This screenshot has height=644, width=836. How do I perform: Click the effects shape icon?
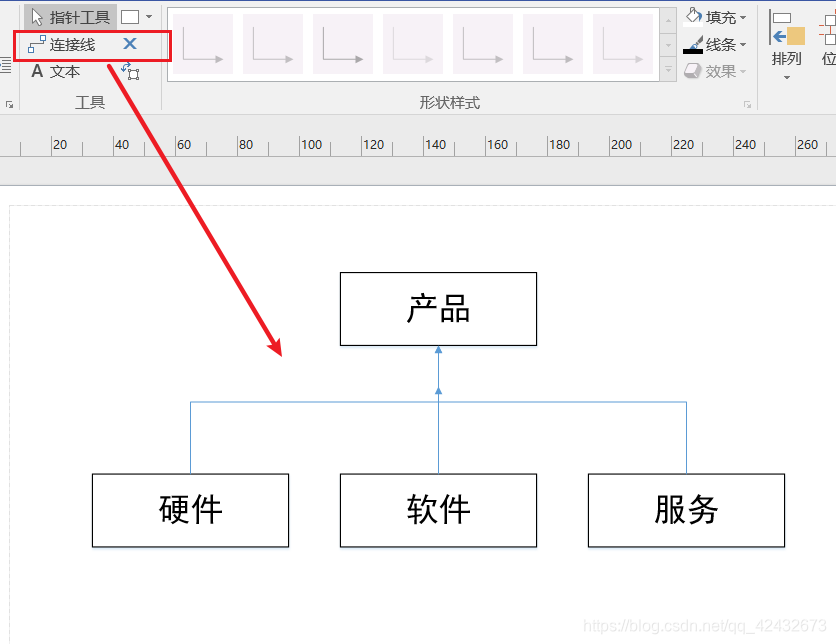[693, 70]
